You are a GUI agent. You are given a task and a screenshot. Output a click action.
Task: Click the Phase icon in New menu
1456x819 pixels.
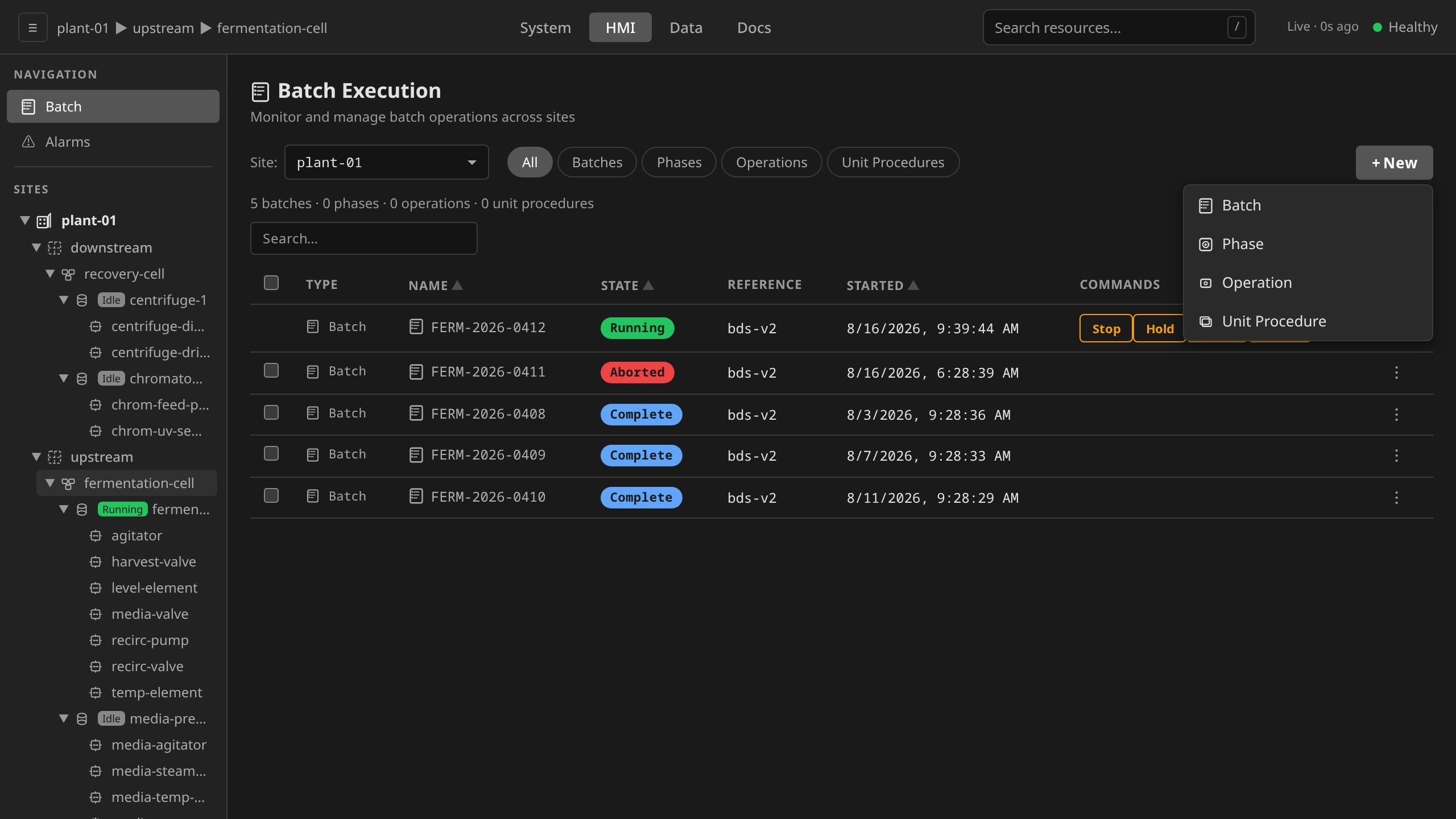[x=1206, y=245]
